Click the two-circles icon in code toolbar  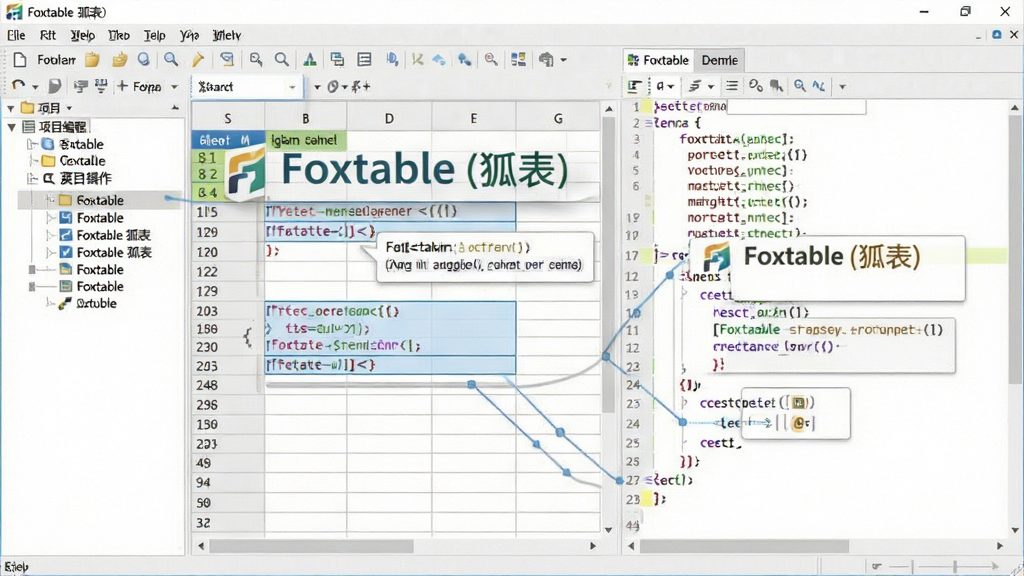pos(756,86)
